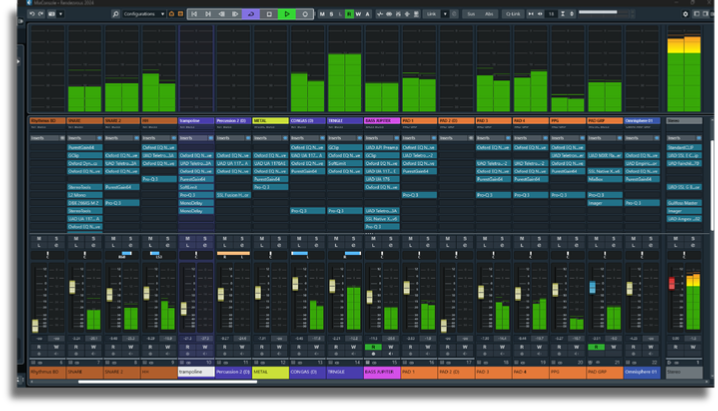
Task: Click the Stop button in the transport toolbar
Action: point(269,14)
